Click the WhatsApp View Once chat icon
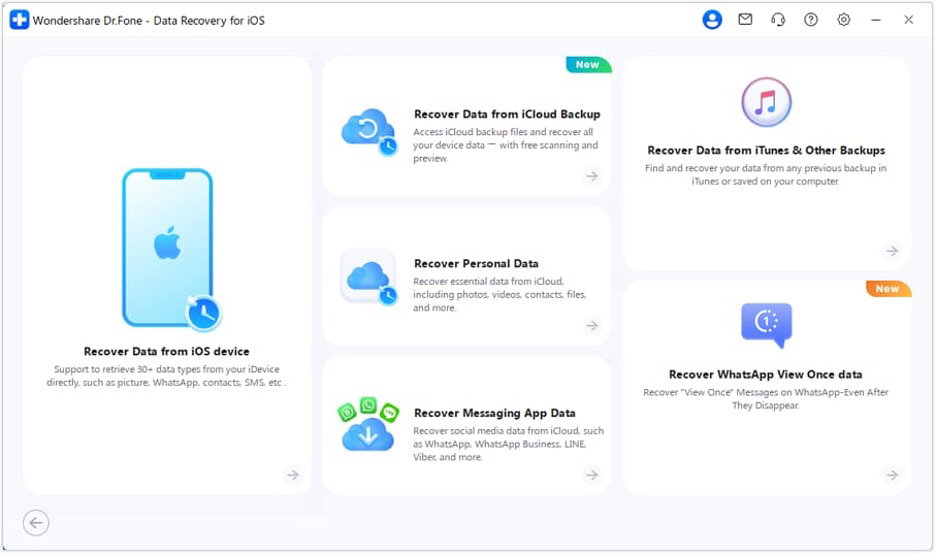This screenshot has height=554, width=936. pyautogui.click(x=766, y=325)
